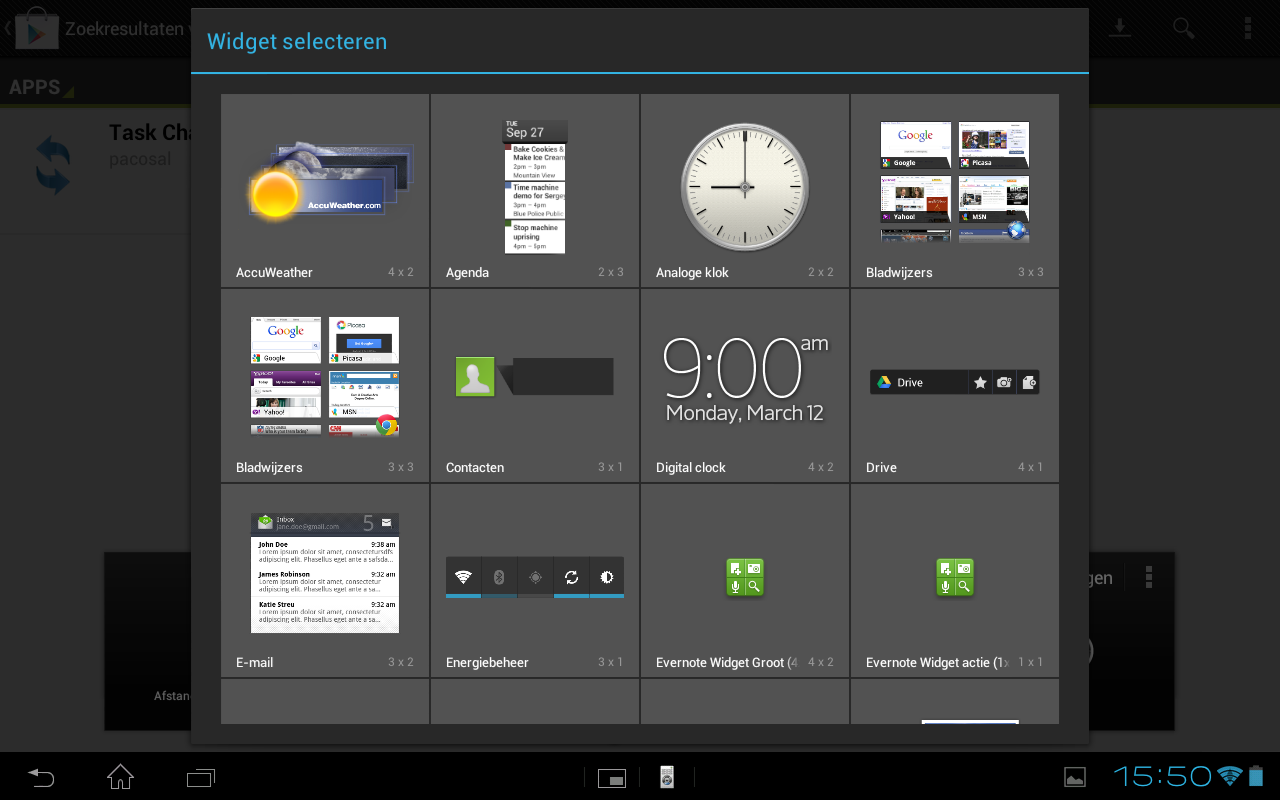This screenshot has width=1280, height=800.
Task: Tap the battery status icon
Action: [1257, 776]
